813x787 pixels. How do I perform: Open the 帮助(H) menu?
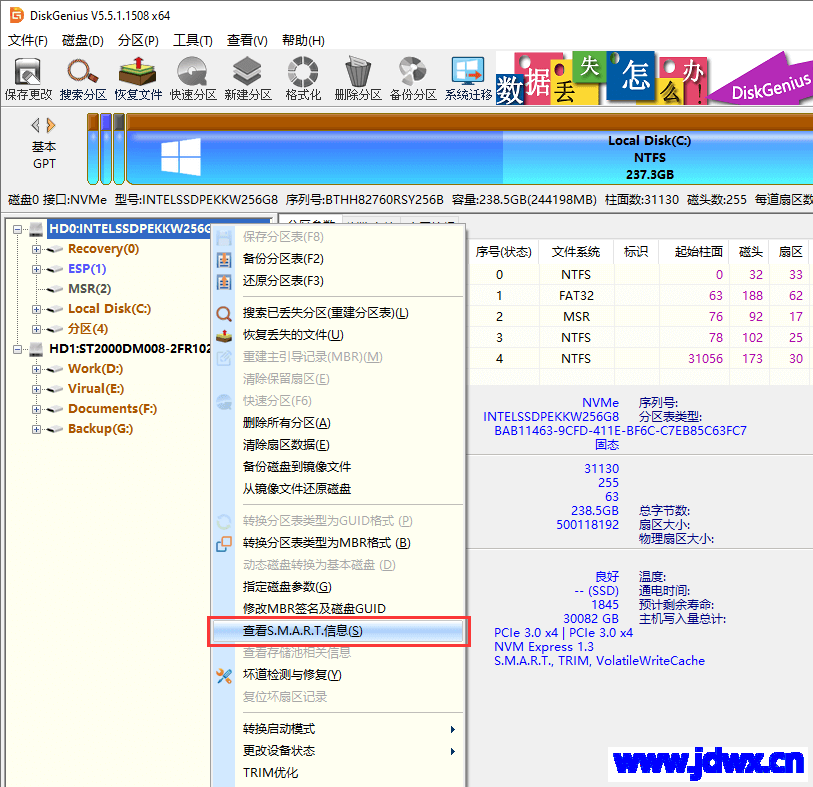pyautogui.click(x=303, y=40)
